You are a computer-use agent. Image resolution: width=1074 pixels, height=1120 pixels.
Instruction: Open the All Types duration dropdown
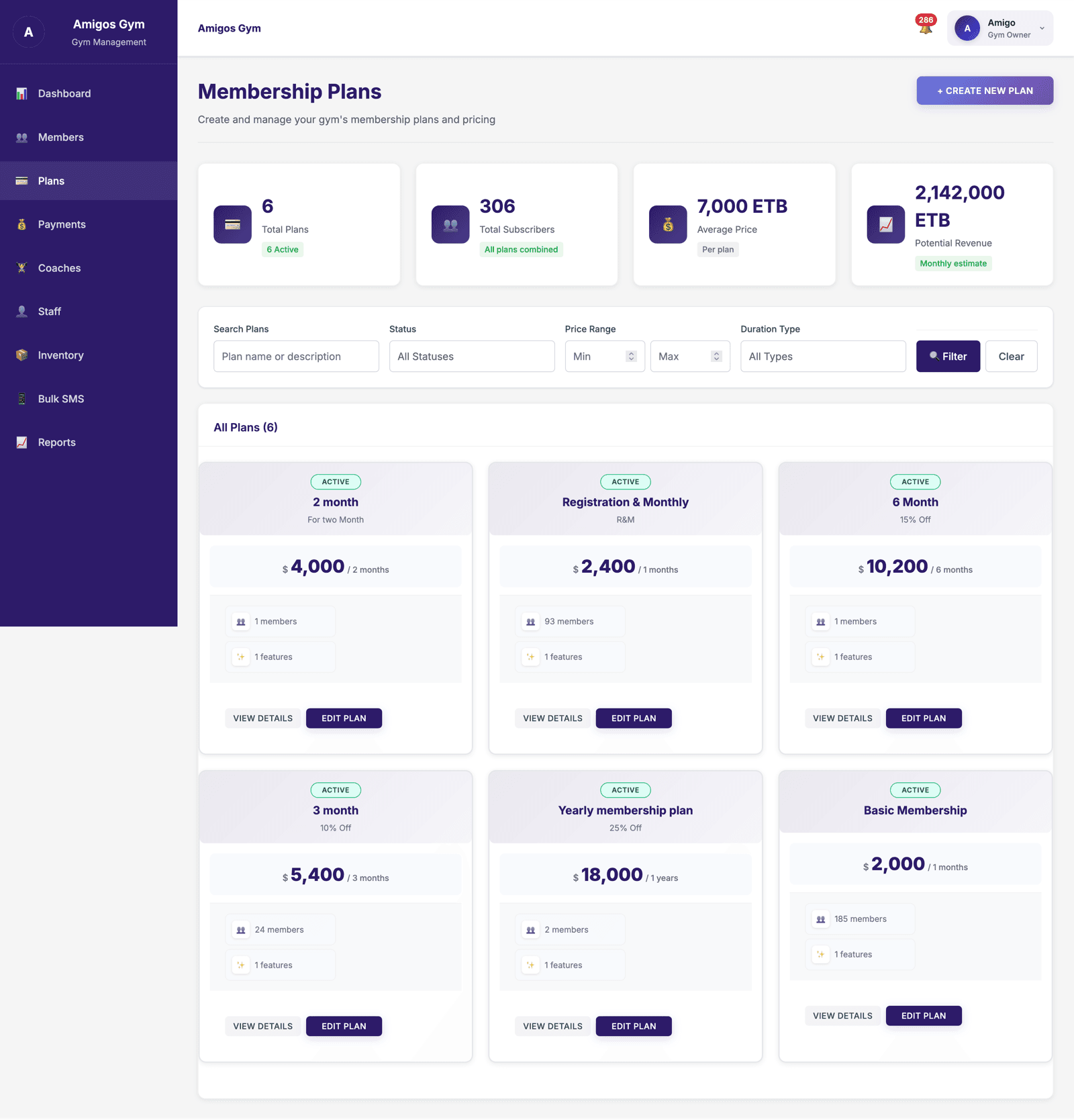pyautogui.click(x=823, y=357)
